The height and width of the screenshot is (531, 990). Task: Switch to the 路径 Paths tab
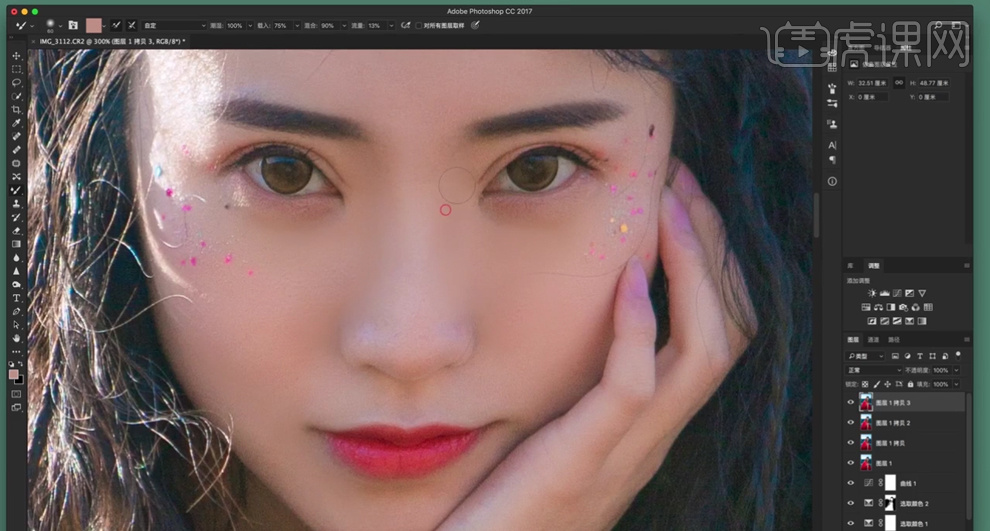tap(894, 340)
